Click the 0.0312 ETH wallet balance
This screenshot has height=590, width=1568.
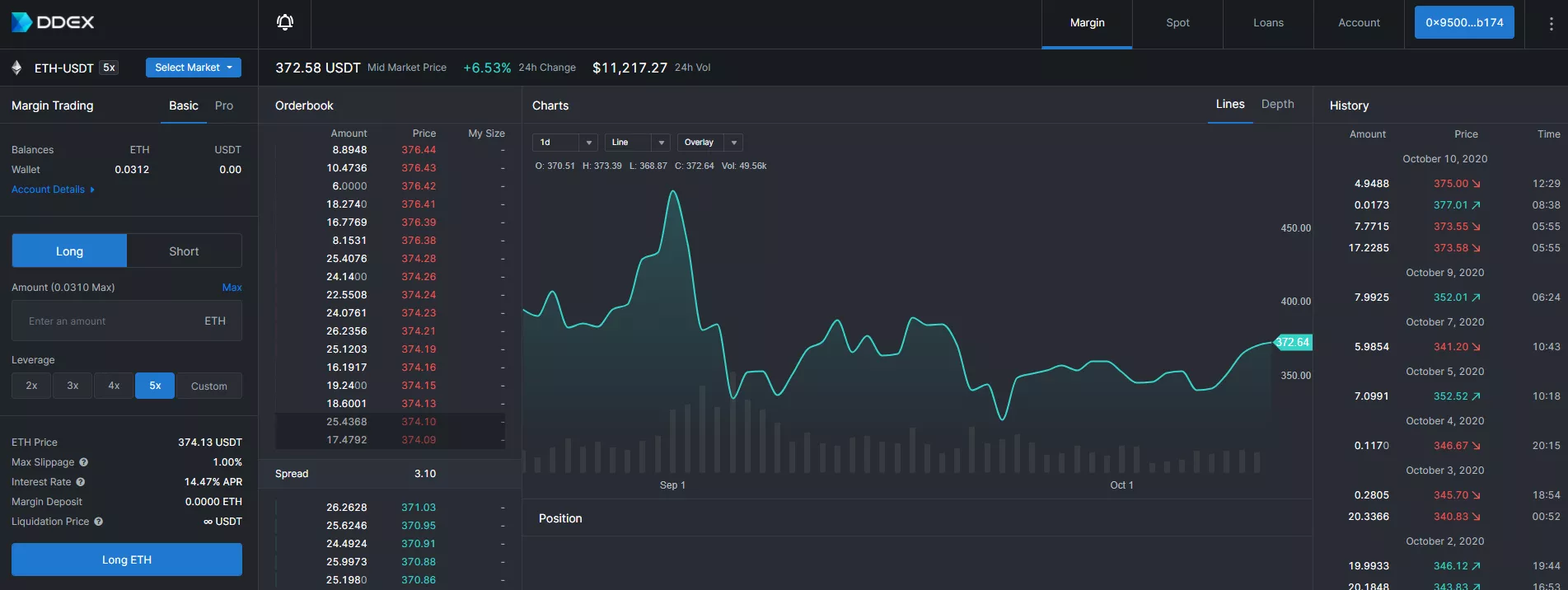tap(132, 170)
